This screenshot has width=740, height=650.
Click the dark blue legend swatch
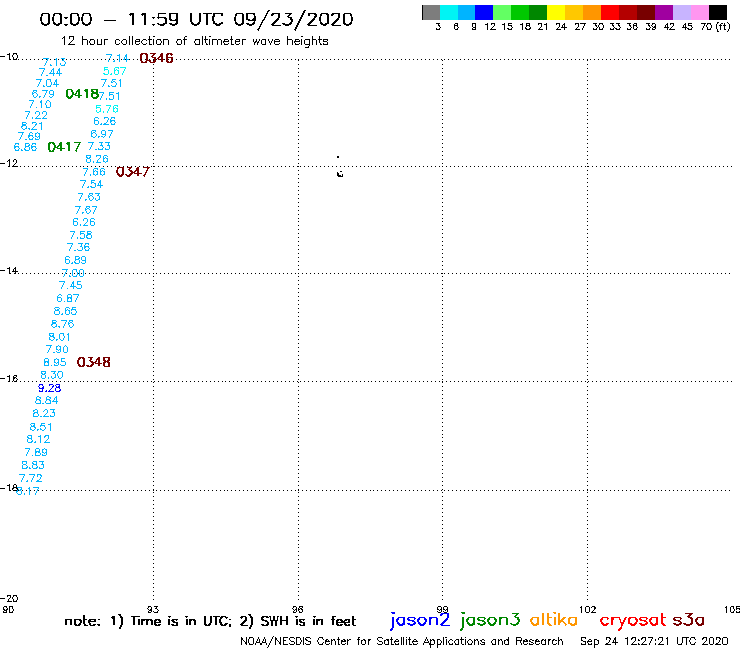[484, 12]
